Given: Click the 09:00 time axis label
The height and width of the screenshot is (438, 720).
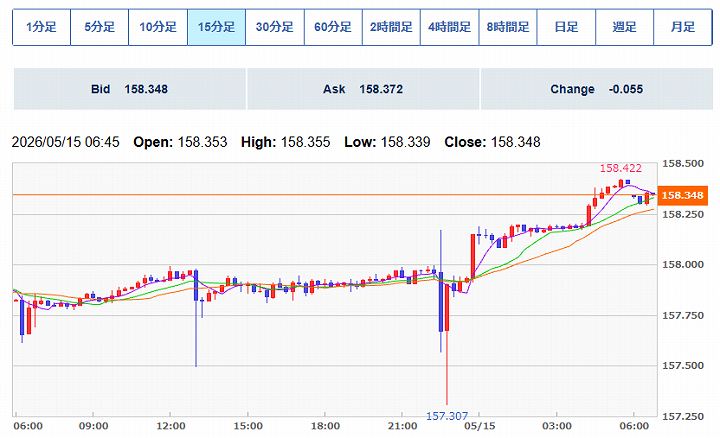Looking at the screenshot, I should tap(93, 426).
